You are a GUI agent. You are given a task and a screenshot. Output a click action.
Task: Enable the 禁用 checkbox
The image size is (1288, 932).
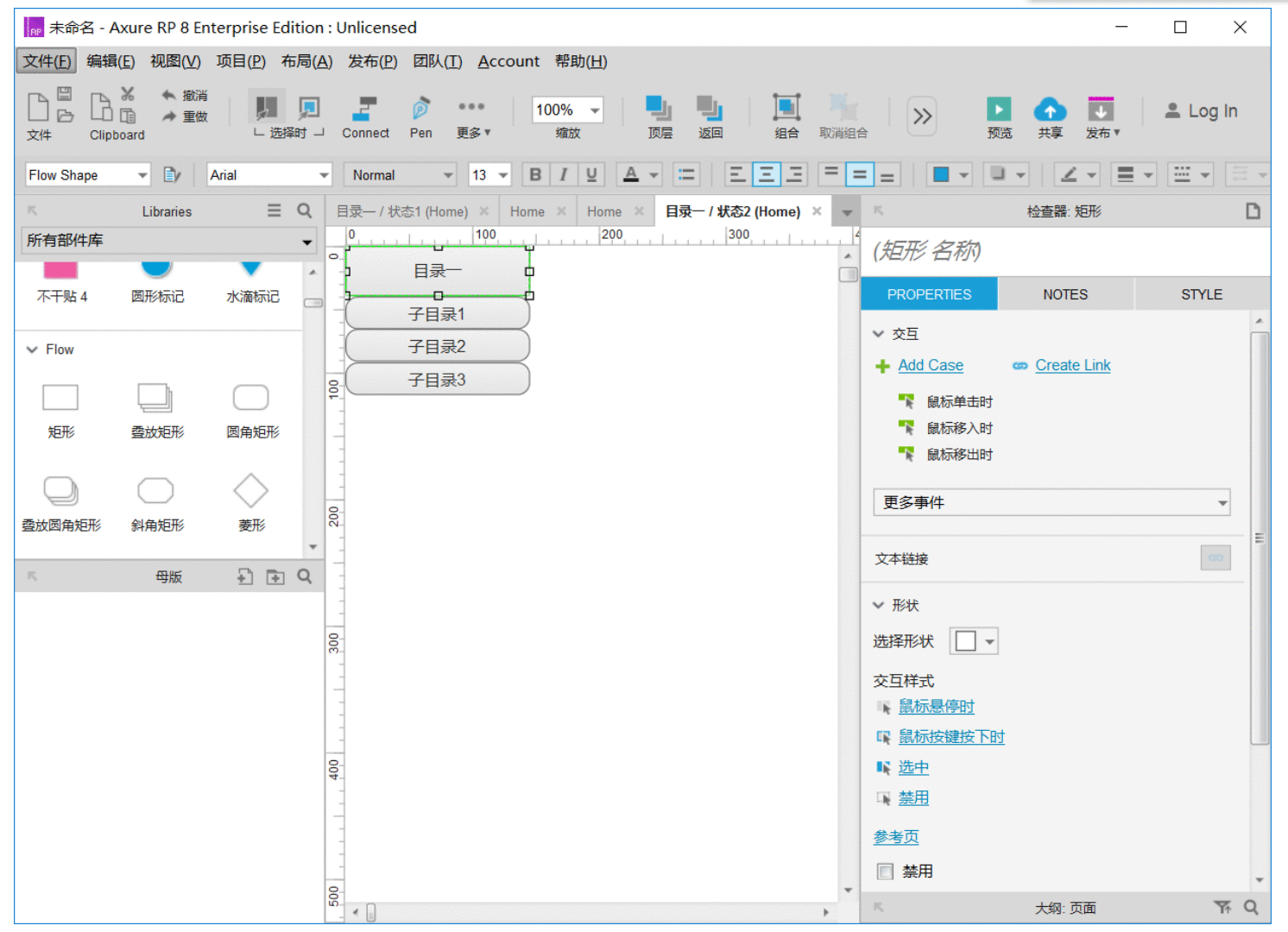[x=885, y=872]
